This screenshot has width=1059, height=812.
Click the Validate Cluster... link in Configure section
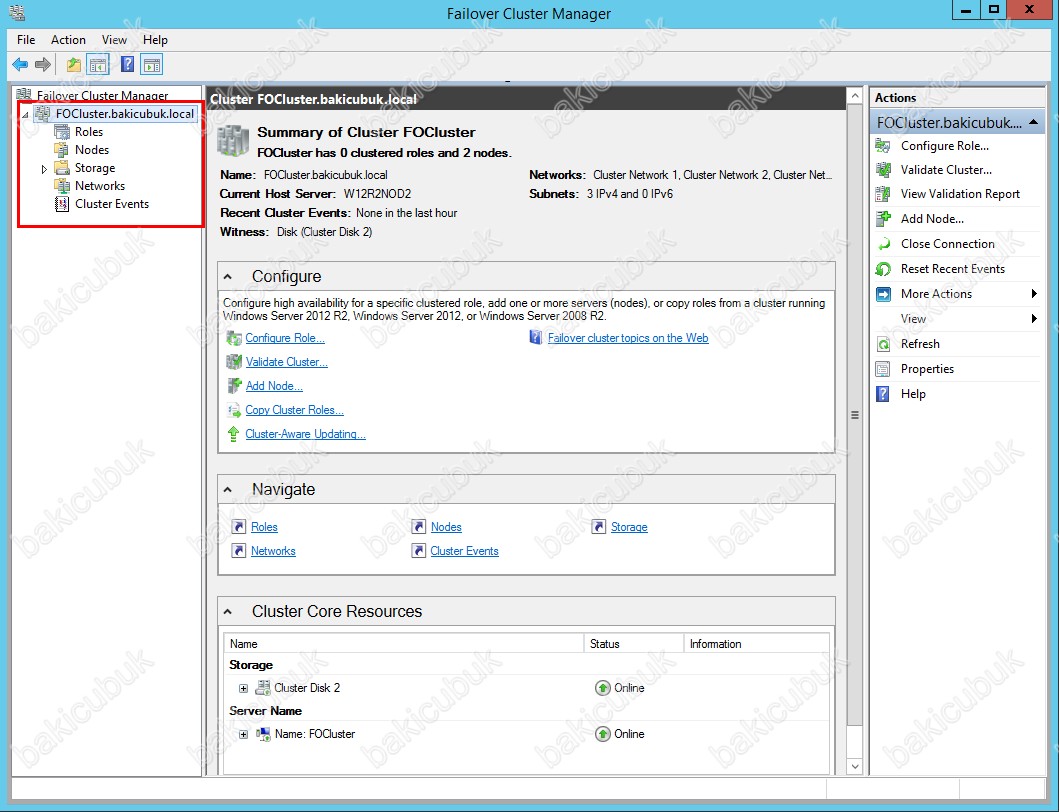coord(286,362)
